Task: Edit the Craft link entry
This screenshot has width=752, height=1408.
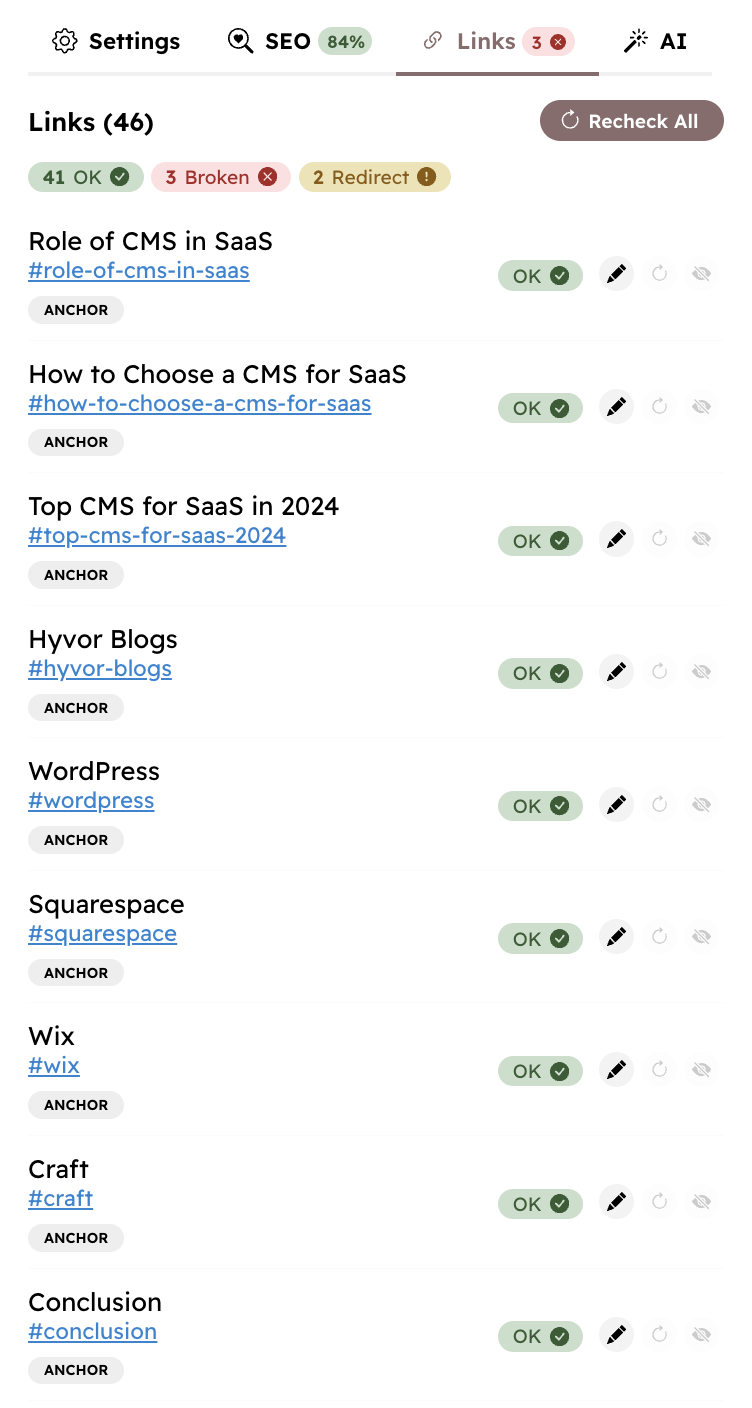Action: pyautogui.click(x=616, y=1202)
